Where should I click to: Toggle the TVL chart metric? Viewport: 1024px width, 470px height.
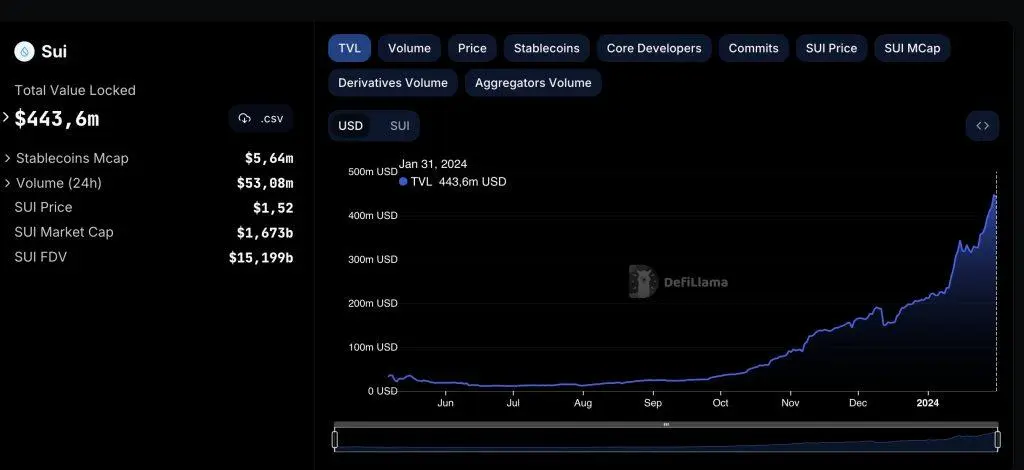(349, 48)
